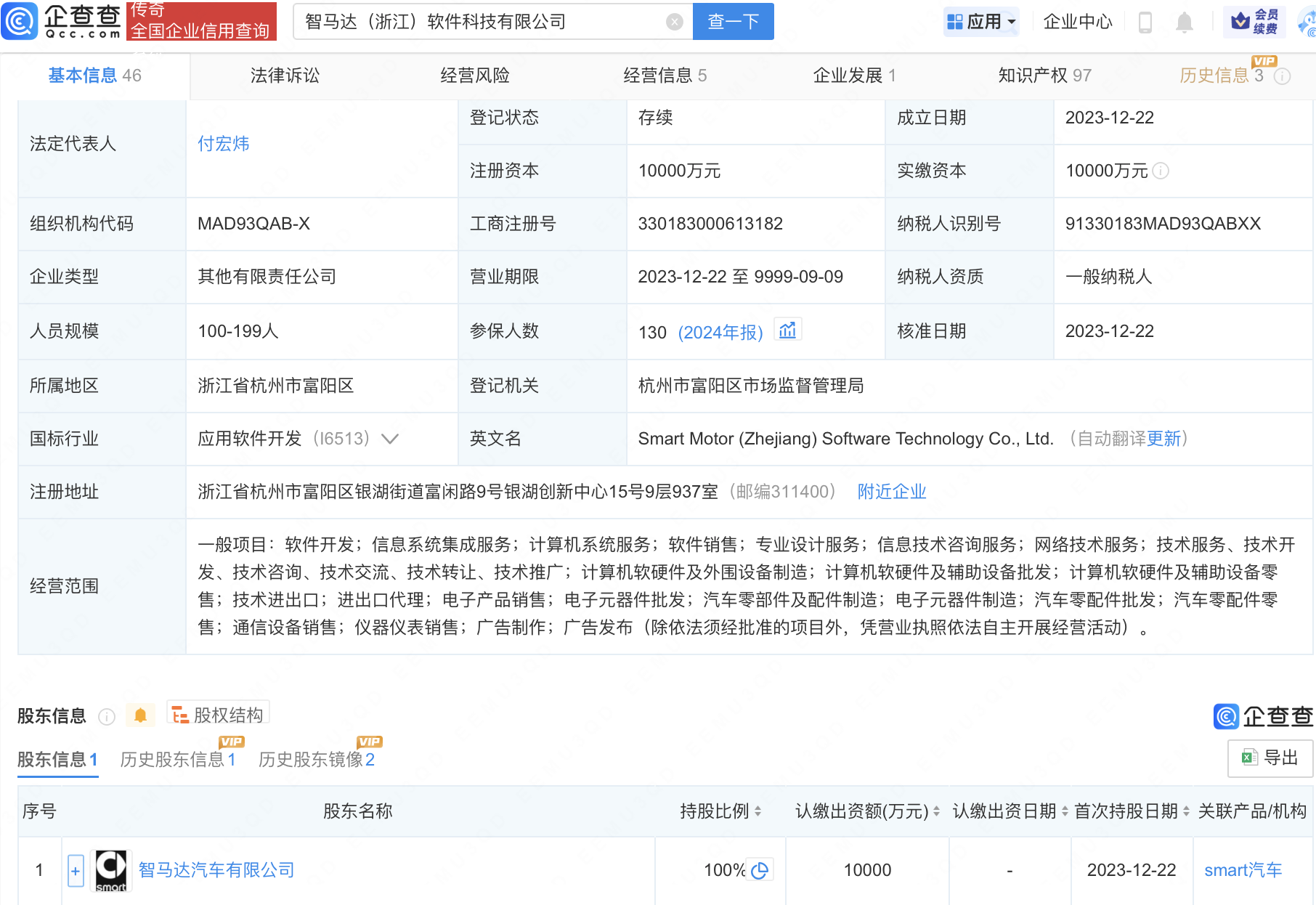This screenshot has height=905, width=1316.
Task: Expand the 应用软件开发 industry chevron
Action: (x=390, y=439)
